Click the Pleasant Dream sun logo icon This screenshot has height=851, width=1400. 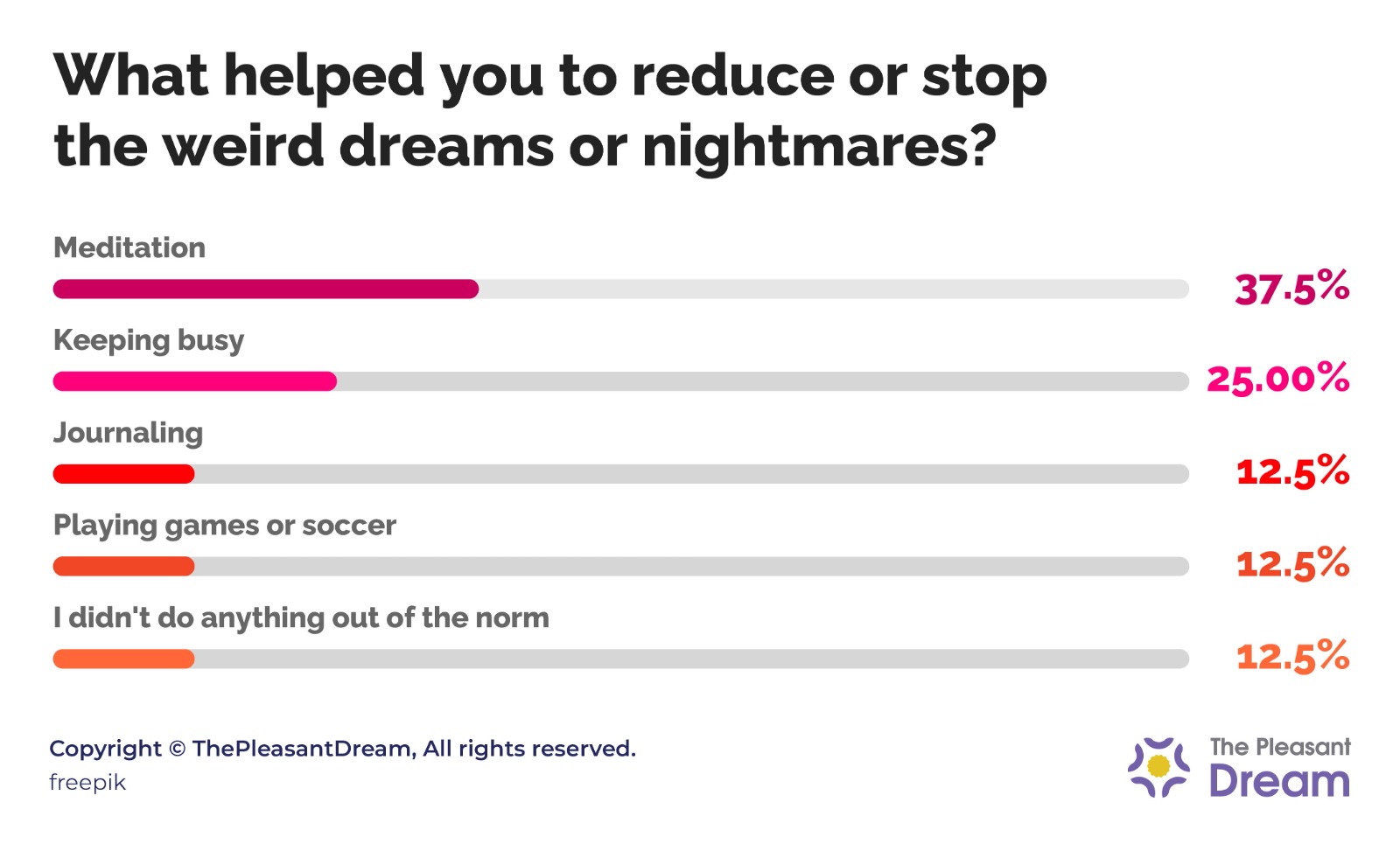[x=1158, y=766]
